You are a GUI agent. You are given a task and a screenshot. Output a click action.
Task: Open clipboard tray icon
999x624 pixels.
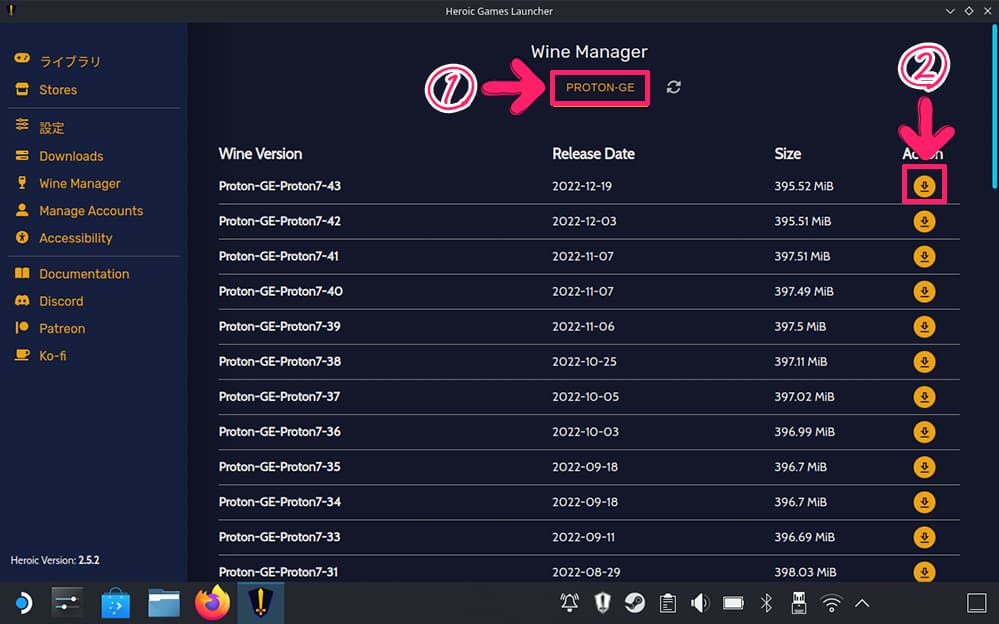(x=668, y=602)
